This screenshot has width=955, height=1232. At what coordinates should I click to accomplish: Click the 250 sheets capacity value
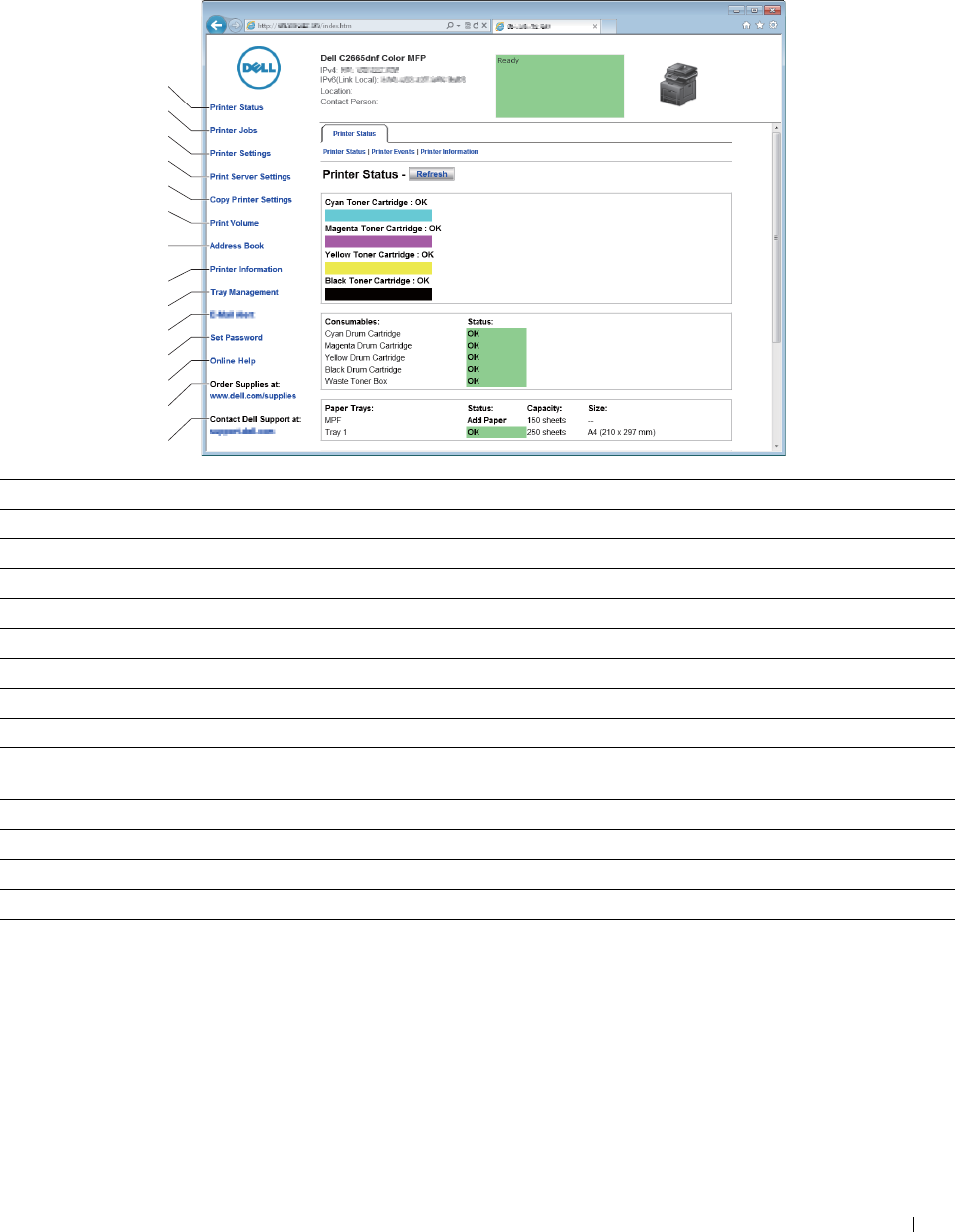pos(546,432)
